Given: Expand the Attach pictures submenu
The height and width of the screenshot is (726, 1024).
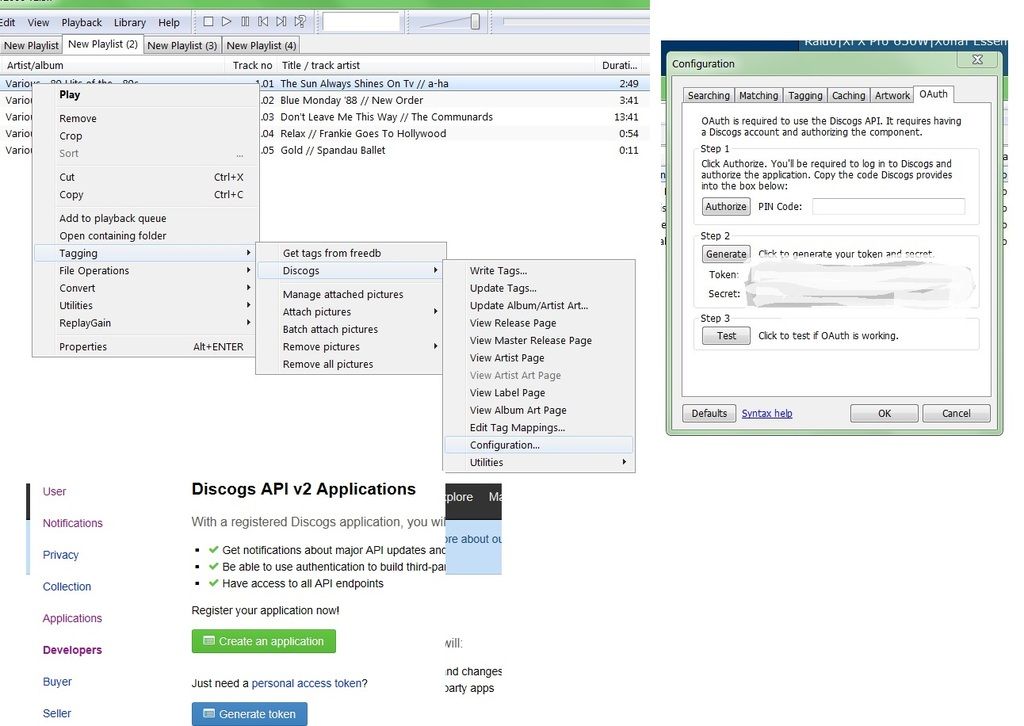Looking at the screenshot, I should (x=351, y=312).
